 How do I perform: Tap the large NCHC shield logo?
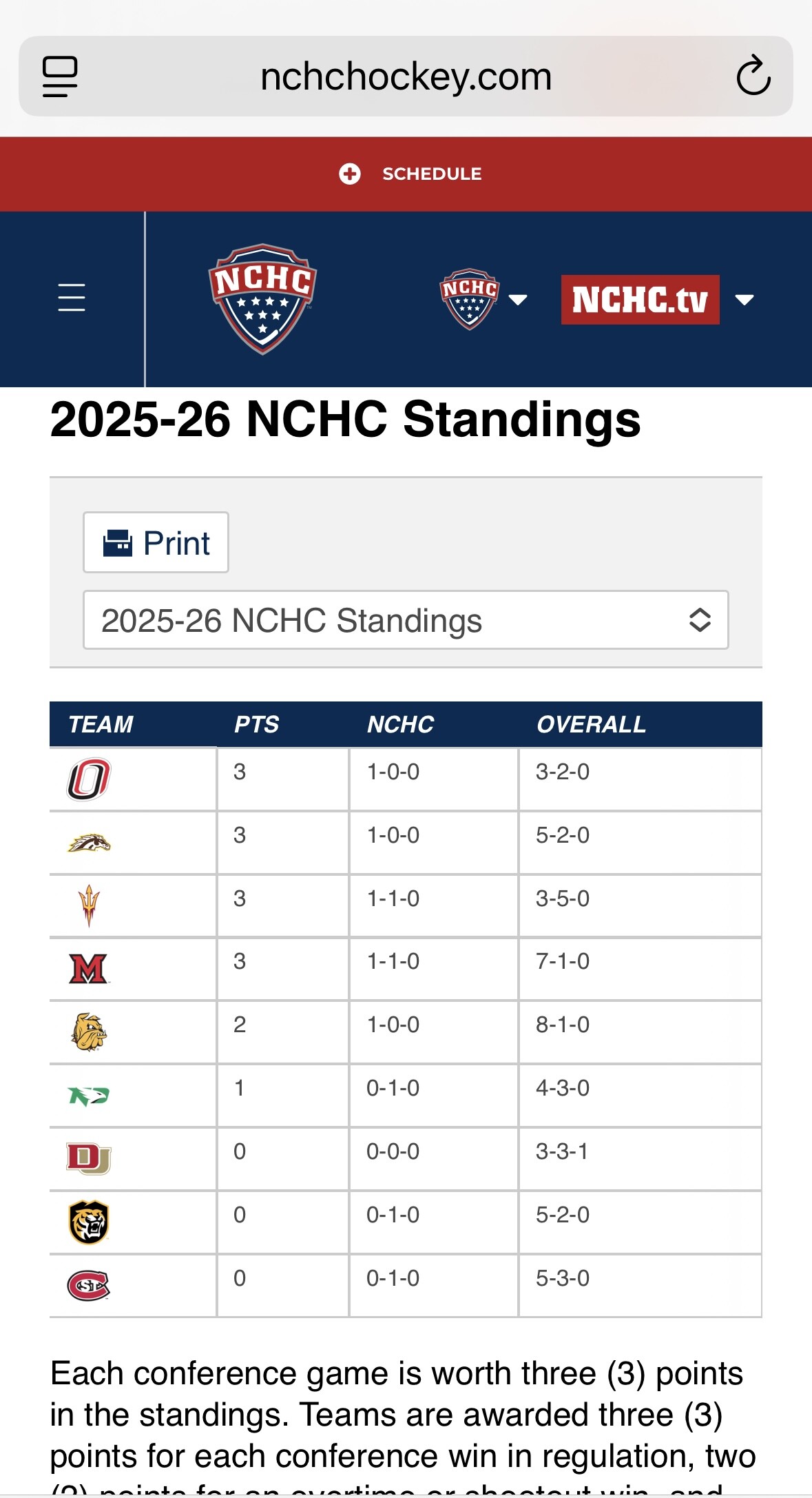(x=262, y=298)
